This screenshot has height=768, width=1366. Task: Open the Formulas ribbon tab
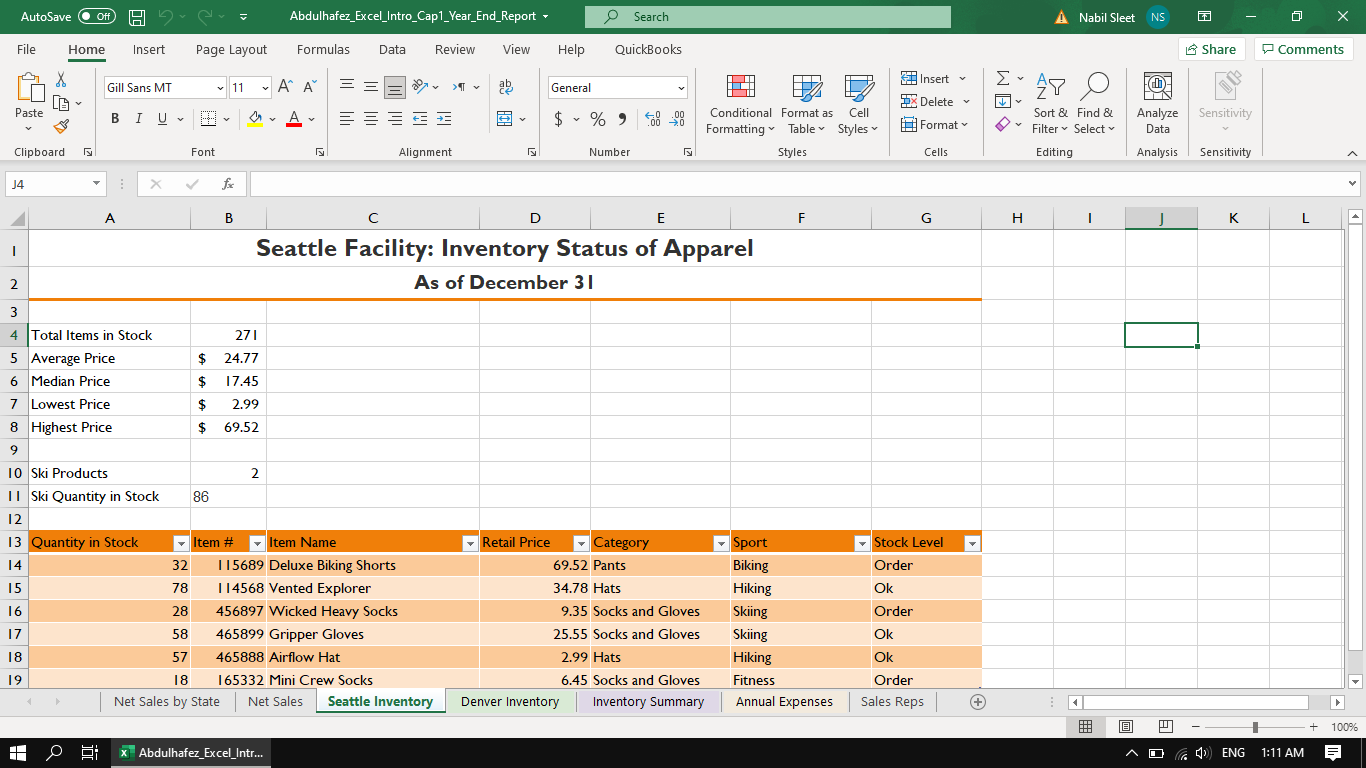click(x=323, y=49)
